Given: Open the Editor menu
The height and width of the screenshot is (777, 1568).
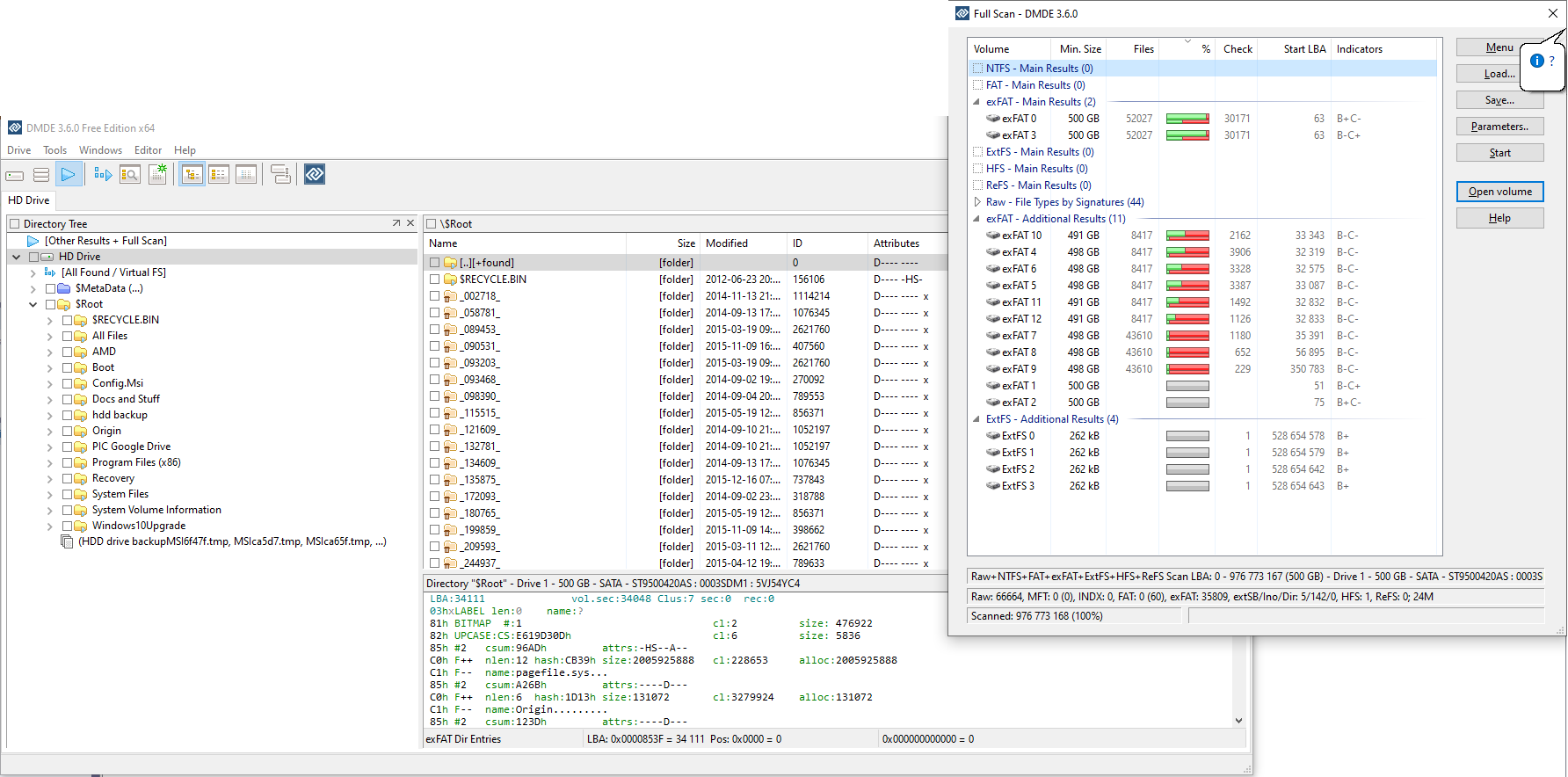Looking at the screenshot, I should tap(148, 150).
